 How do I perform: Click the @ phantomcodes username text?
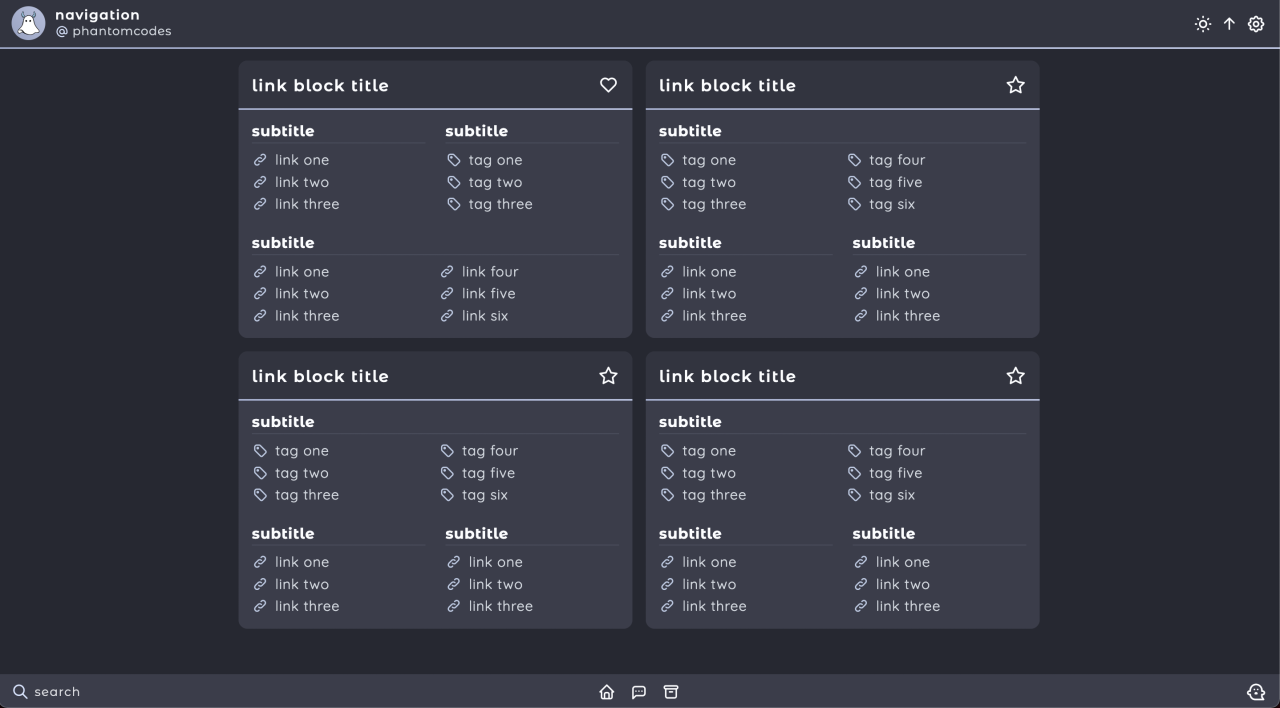pos(113,31)
